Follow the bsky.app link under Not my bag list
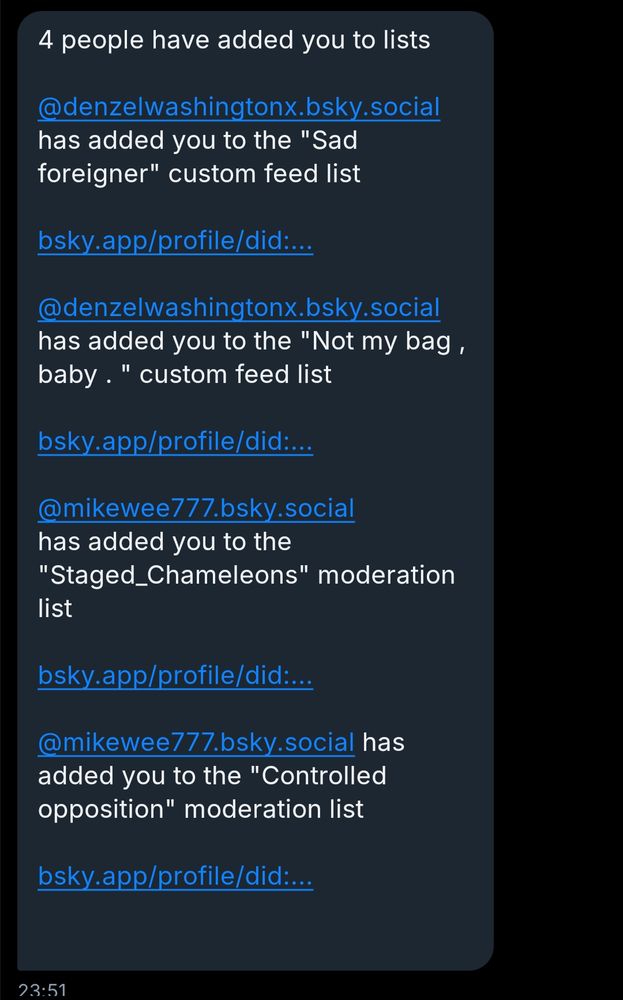This screenshot has width=623, height=1000. click(x=176, y=441)
